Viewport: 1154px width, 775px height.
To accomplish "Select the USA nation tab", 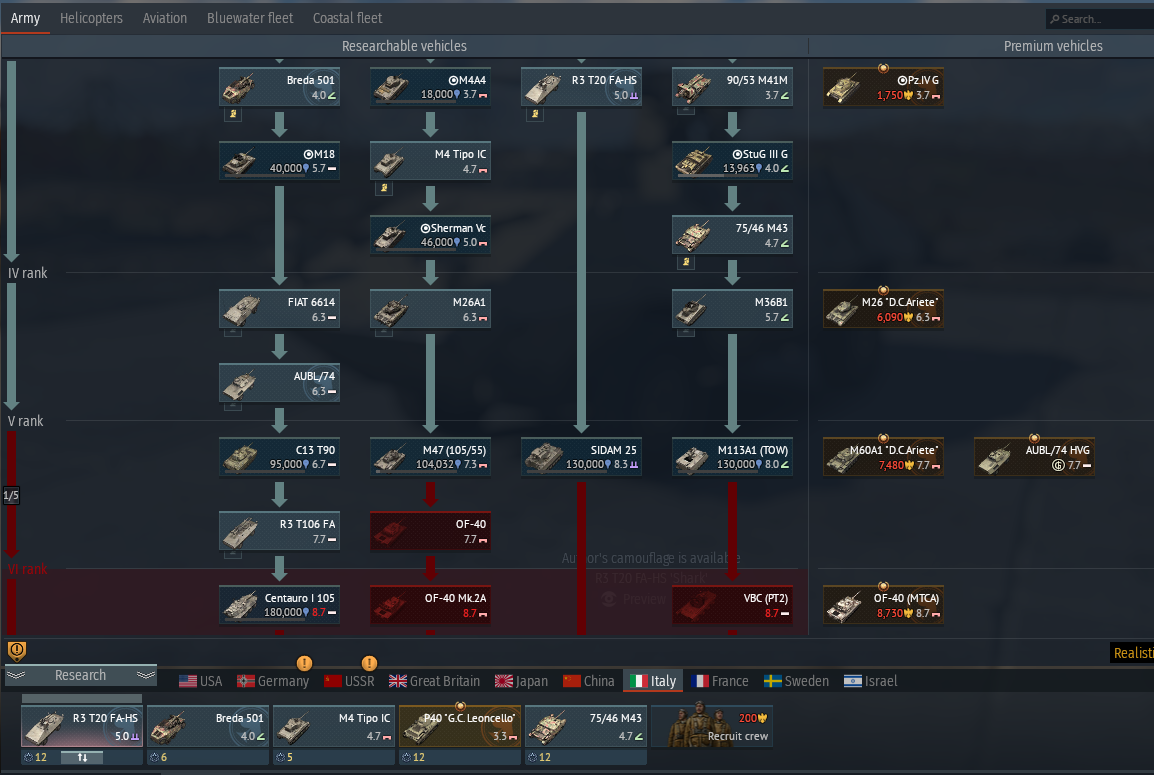I will coord(200,681).
